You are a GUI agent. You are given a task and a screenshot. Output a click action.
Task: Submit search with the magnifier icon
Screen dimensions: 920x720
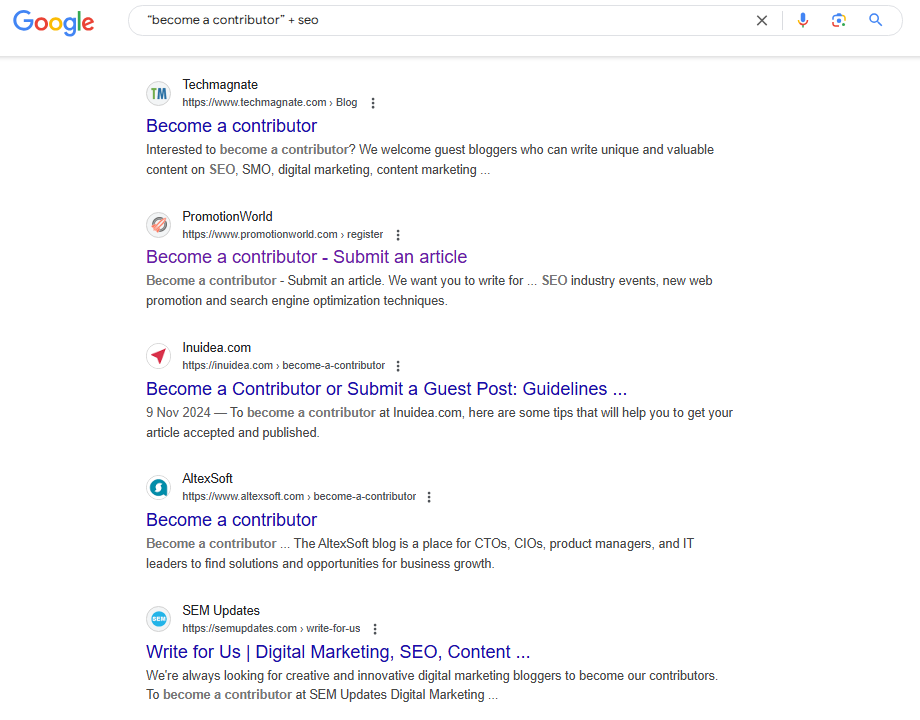tap(875, 20)
